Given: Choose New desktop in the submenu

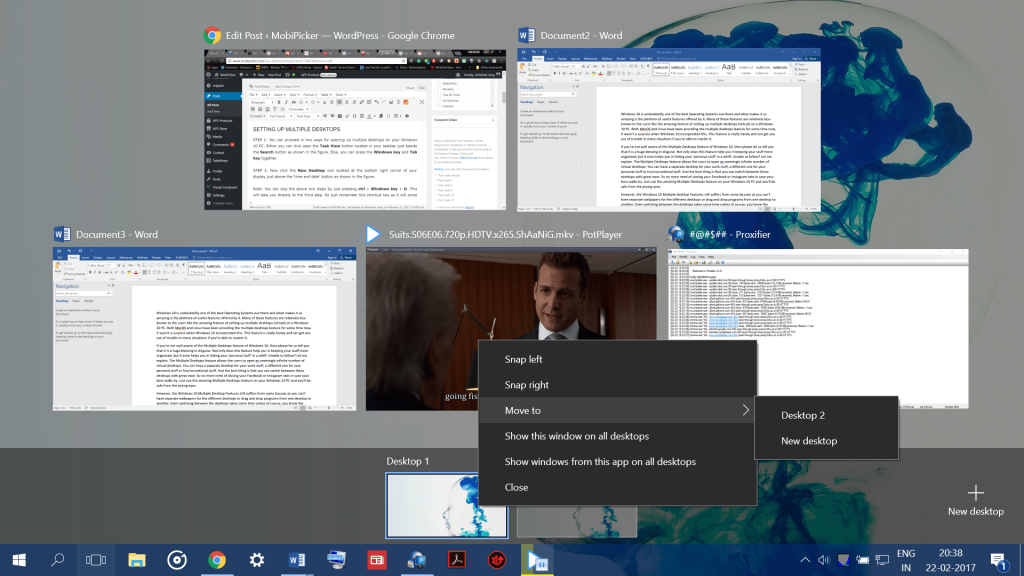Looking at the screenshot, I should [826, 441].
